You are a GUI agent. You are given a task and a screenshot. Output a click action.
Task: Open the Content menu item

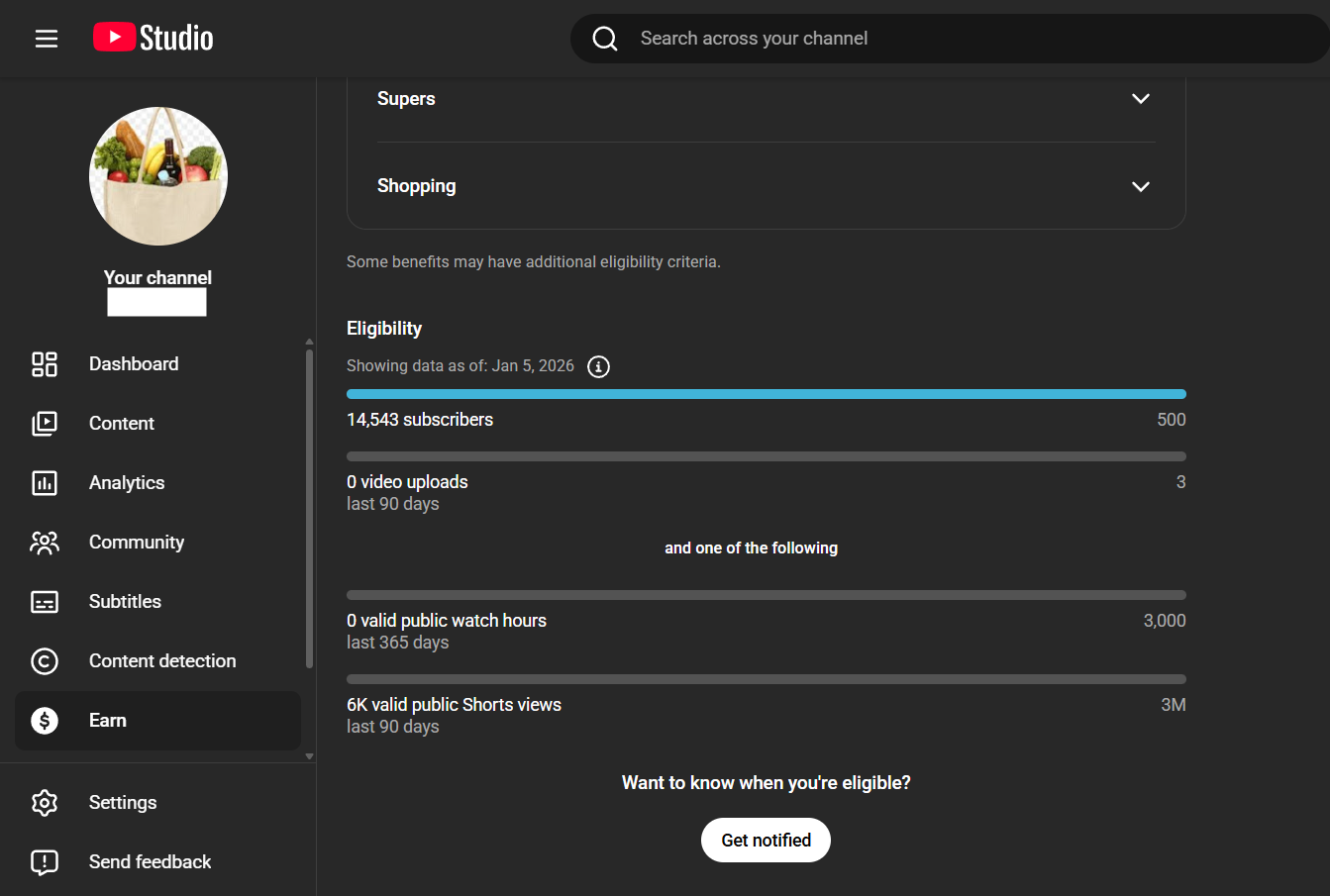pos(122,424)
